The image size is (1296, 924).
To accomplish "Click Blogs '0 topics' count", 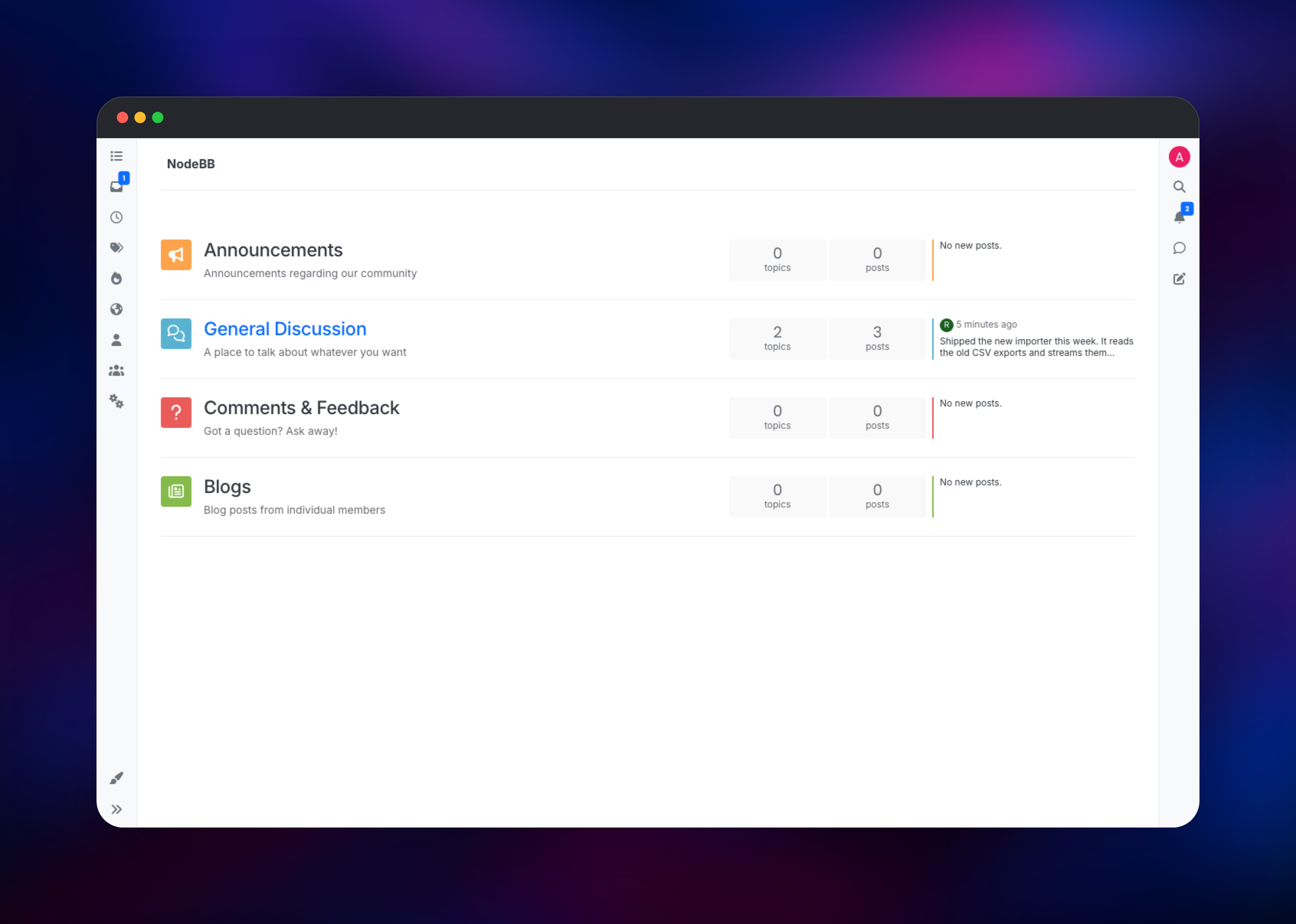I will pyautogui.click(x=777, y=497).
